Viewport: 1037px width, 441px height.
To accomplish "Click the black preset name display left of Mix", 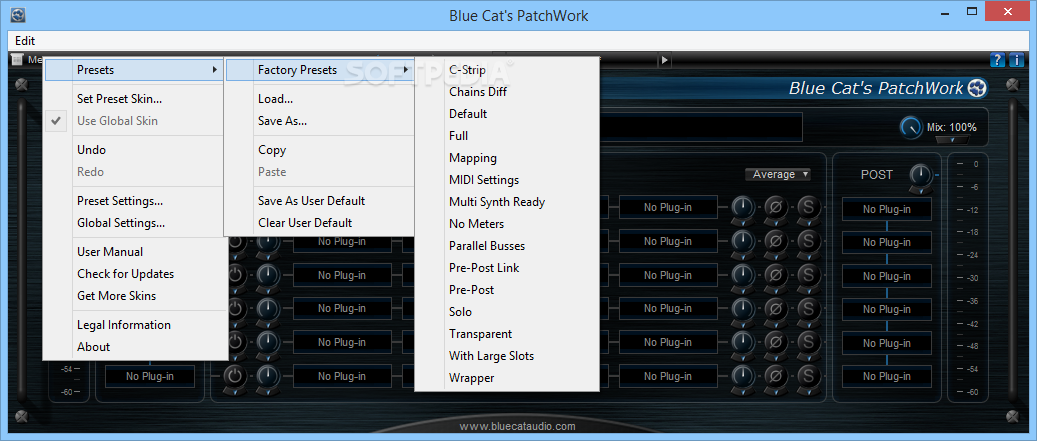I will [701, 127].
